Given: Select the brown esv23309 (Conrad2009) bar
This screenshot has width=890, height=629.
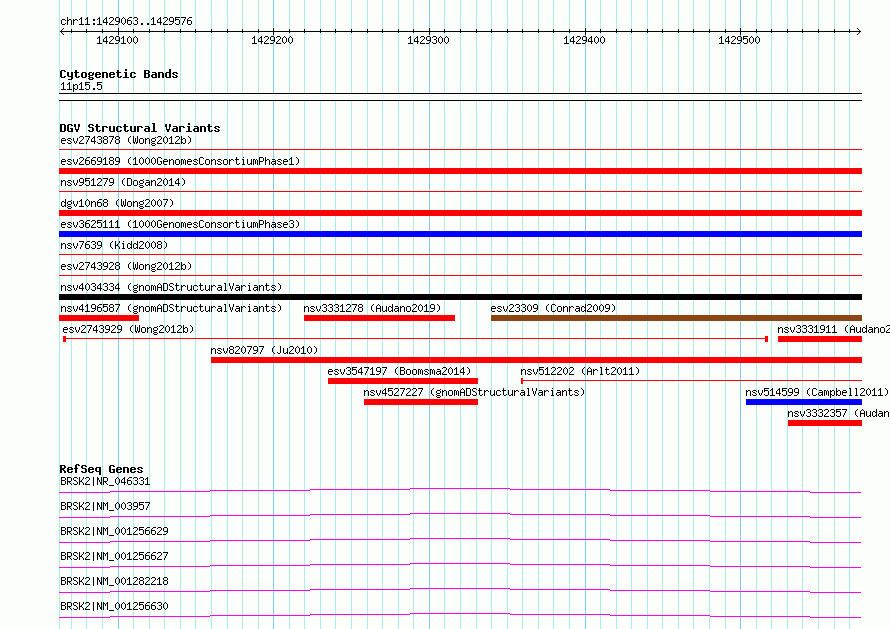Looking at the screenshot, I should click(676, 318).
